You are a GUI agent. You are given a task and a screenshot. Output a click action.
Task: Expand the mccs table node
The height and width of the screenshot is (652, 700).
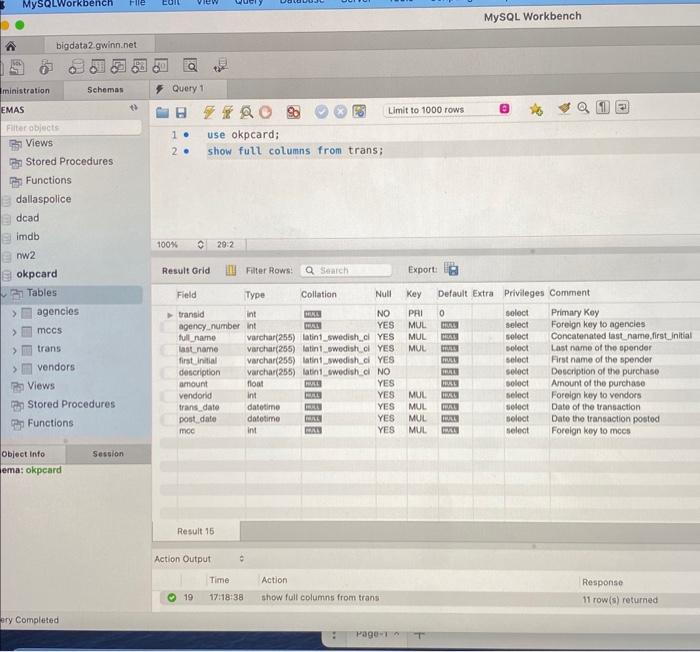tap(14, 332)
